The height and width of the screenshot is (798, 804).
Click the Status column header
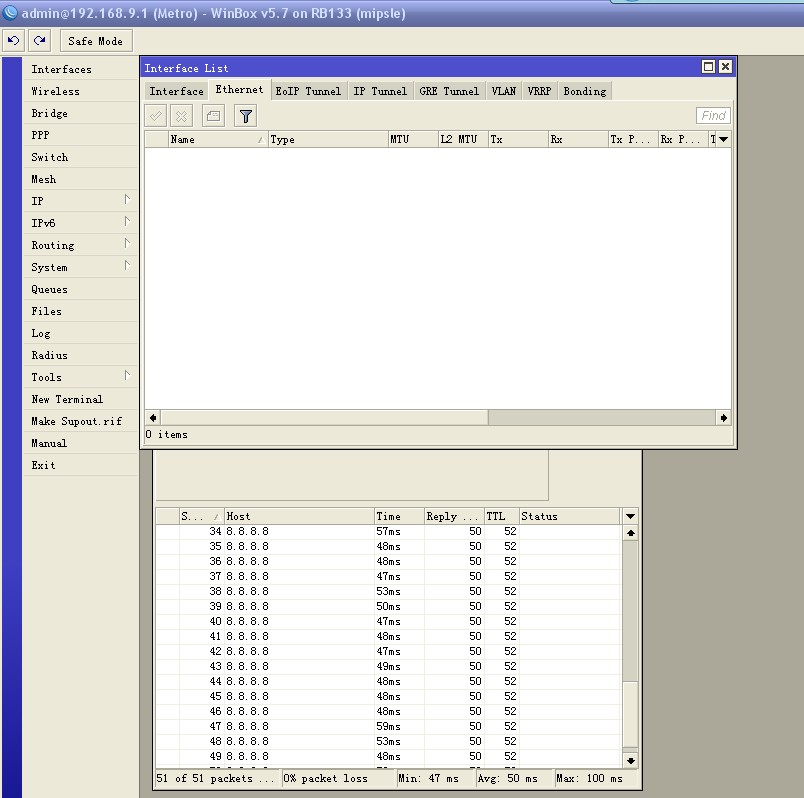pyautogui.click(x=569, y=516)
